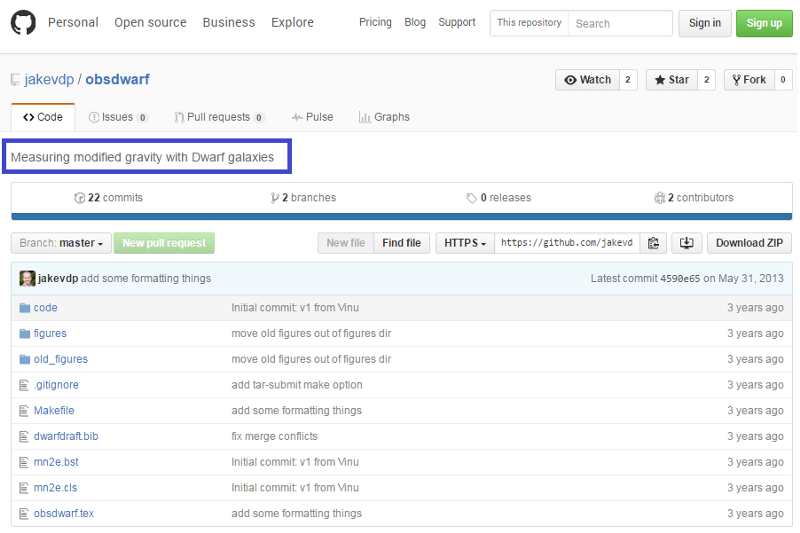
Task: Click the New file button
Action: pos(346,243)
